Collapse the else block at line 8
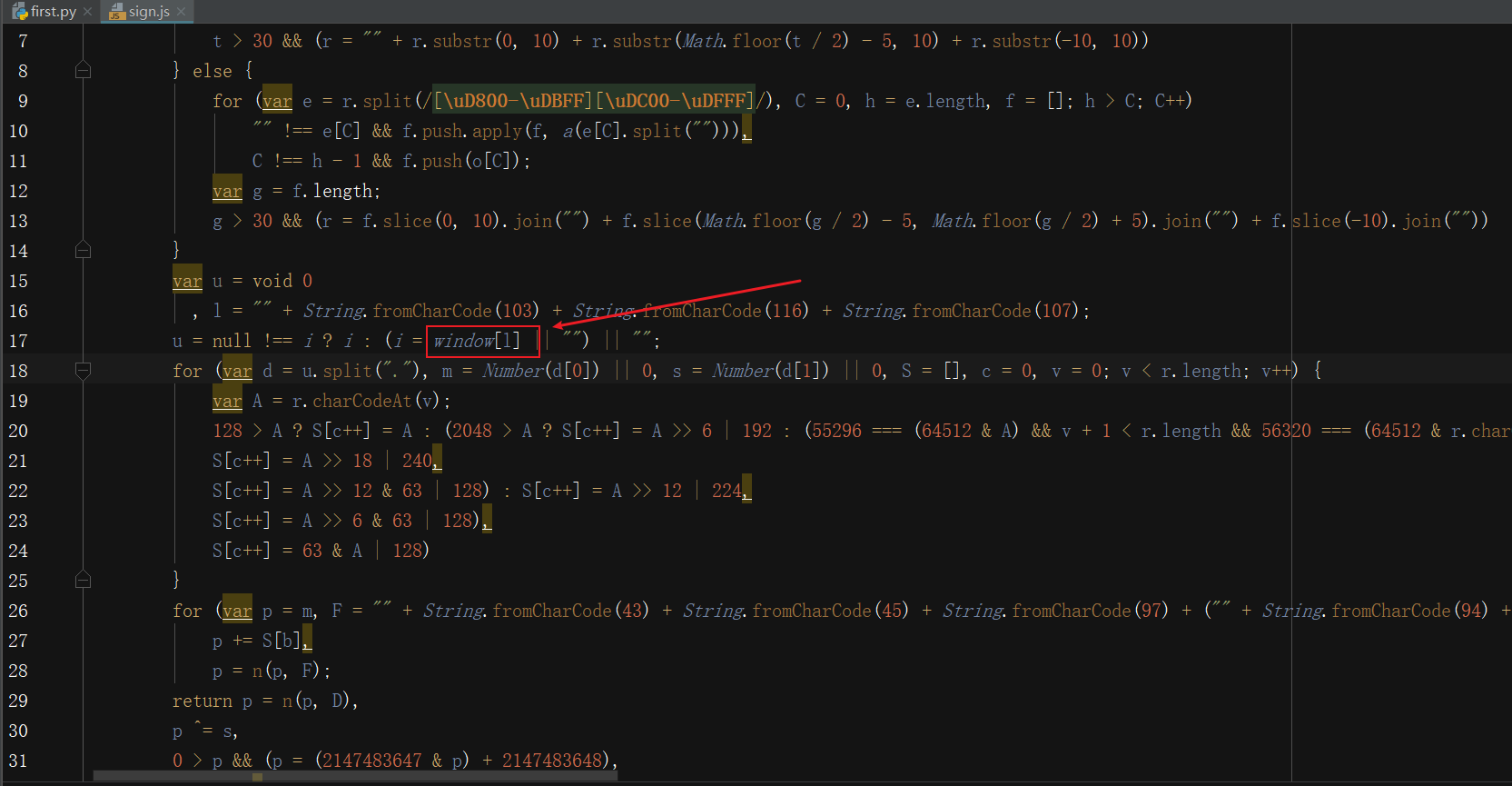This screenshot has width=1512, height=786. pos(83,70)
